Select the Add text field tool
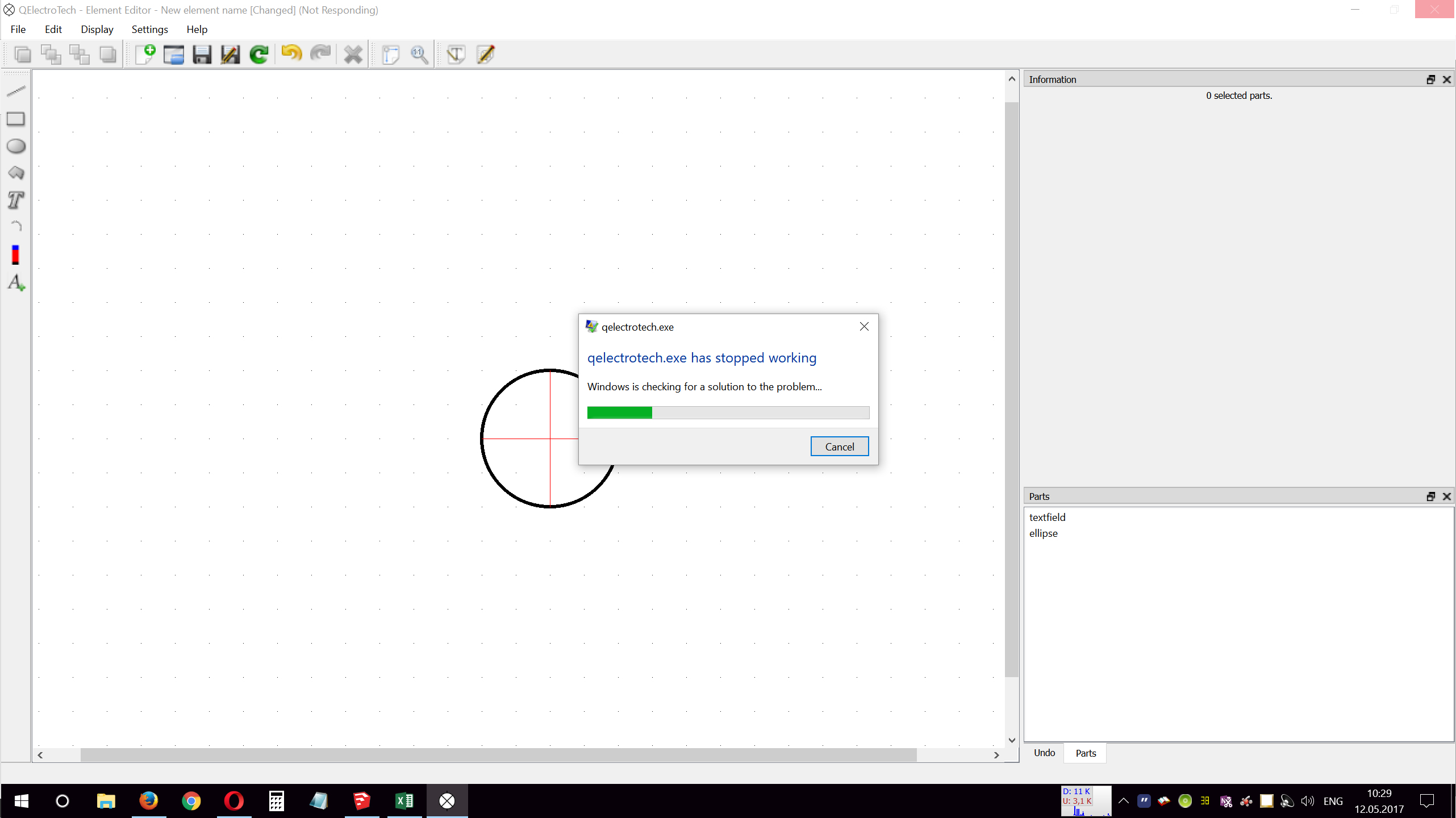This screenshot has width=1456, height=818. pos(16,282)
